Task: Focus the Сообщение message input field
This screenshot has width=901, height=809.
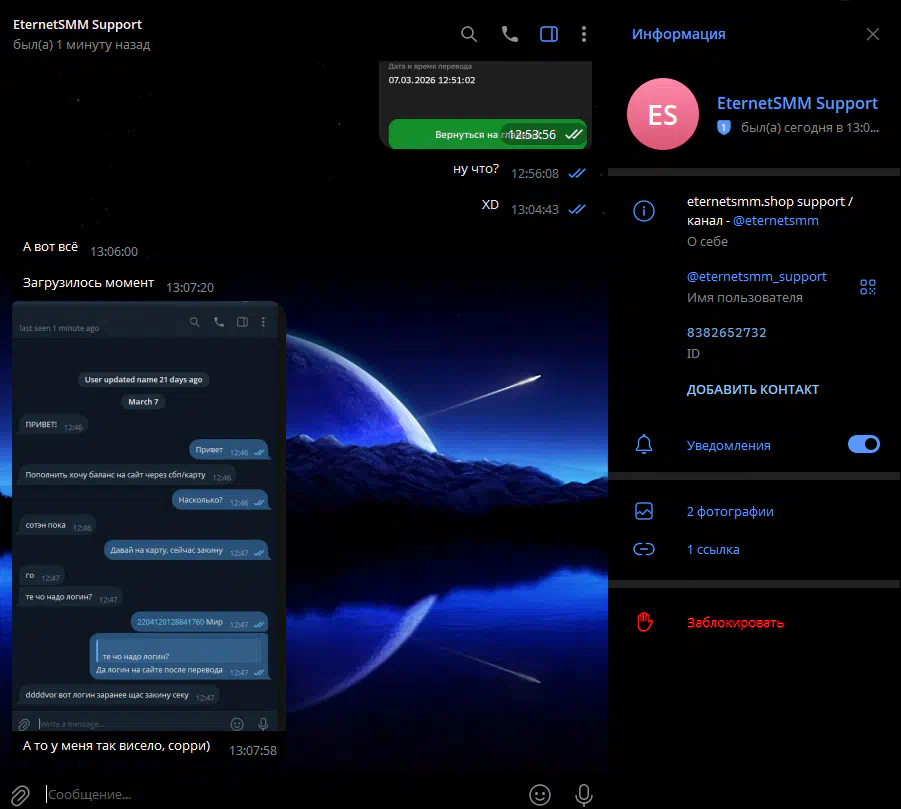Action: pyautogui.click(x=280, y=794)
